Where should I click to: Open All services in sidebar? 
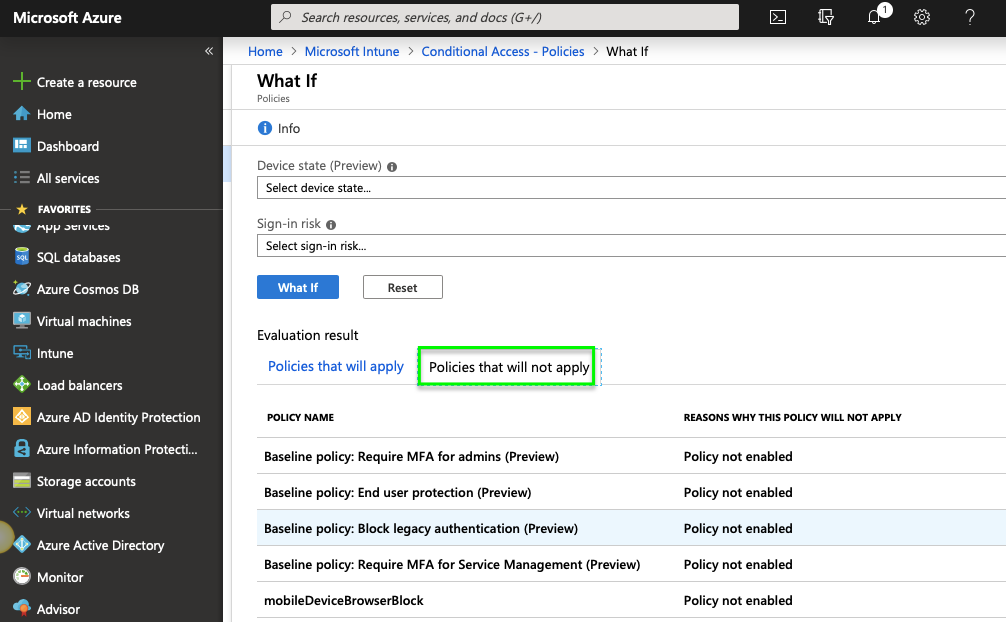click(68, 178)
